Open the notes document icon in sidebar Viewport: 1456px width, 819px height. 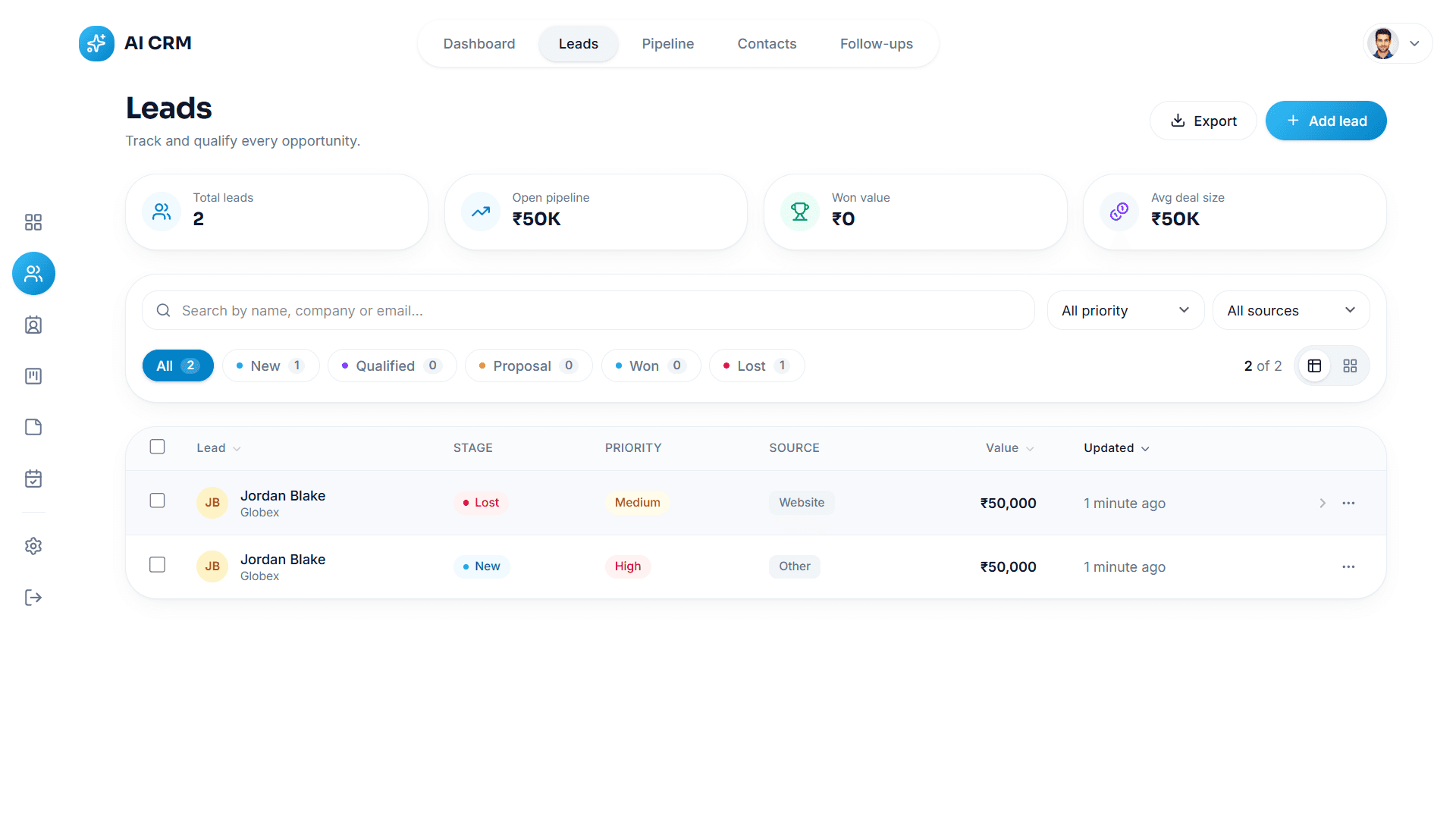point(33,427)
